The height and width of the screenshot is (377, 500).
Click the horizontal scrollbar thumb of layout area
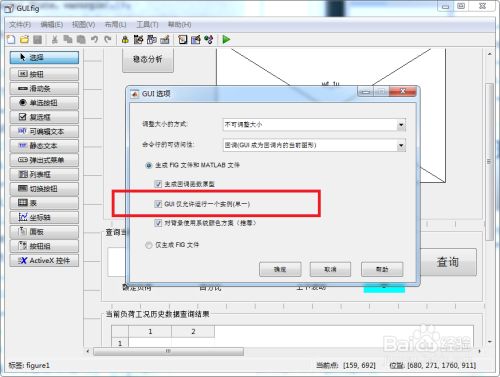pos(168,351)
